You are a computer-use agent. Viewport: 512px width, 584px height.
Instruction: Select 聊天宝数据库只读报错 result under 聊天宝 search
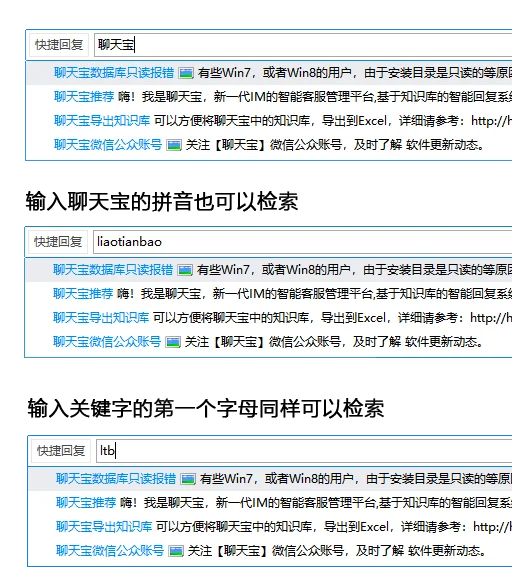point(114,73)
